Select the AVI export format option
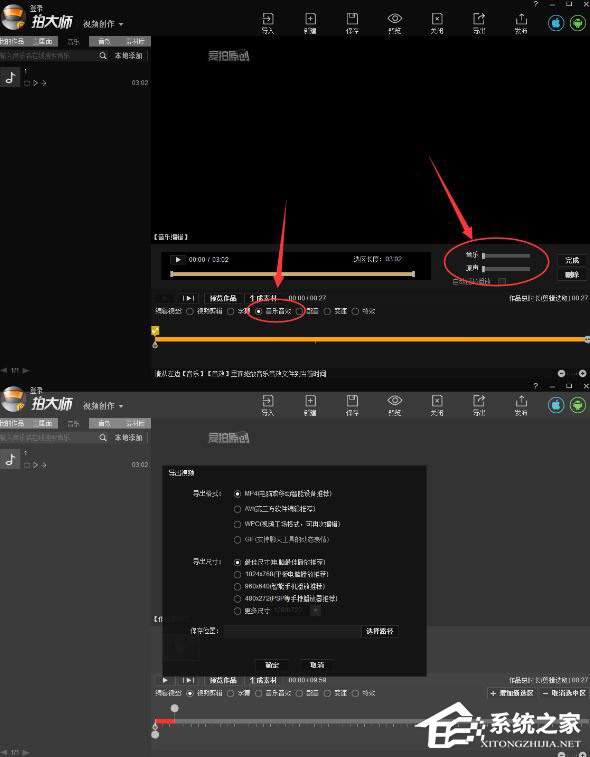 [x=237, y=509]
